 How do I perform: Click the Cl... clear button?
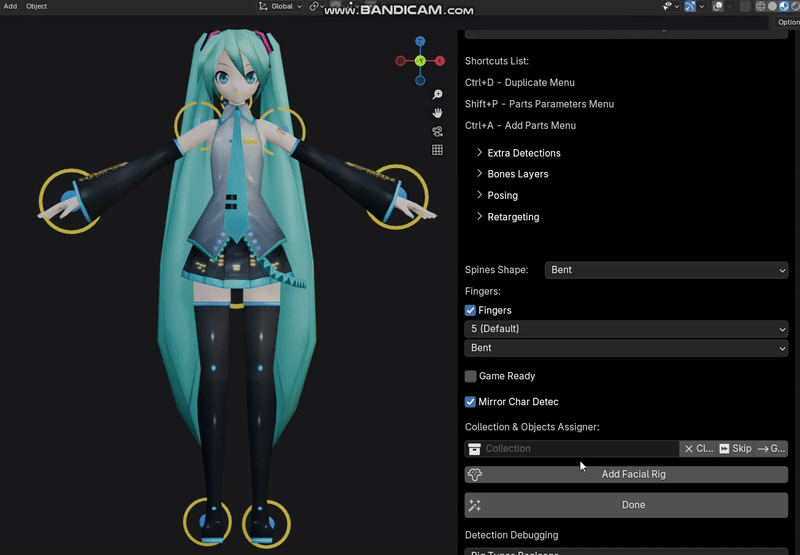point(698,448)
